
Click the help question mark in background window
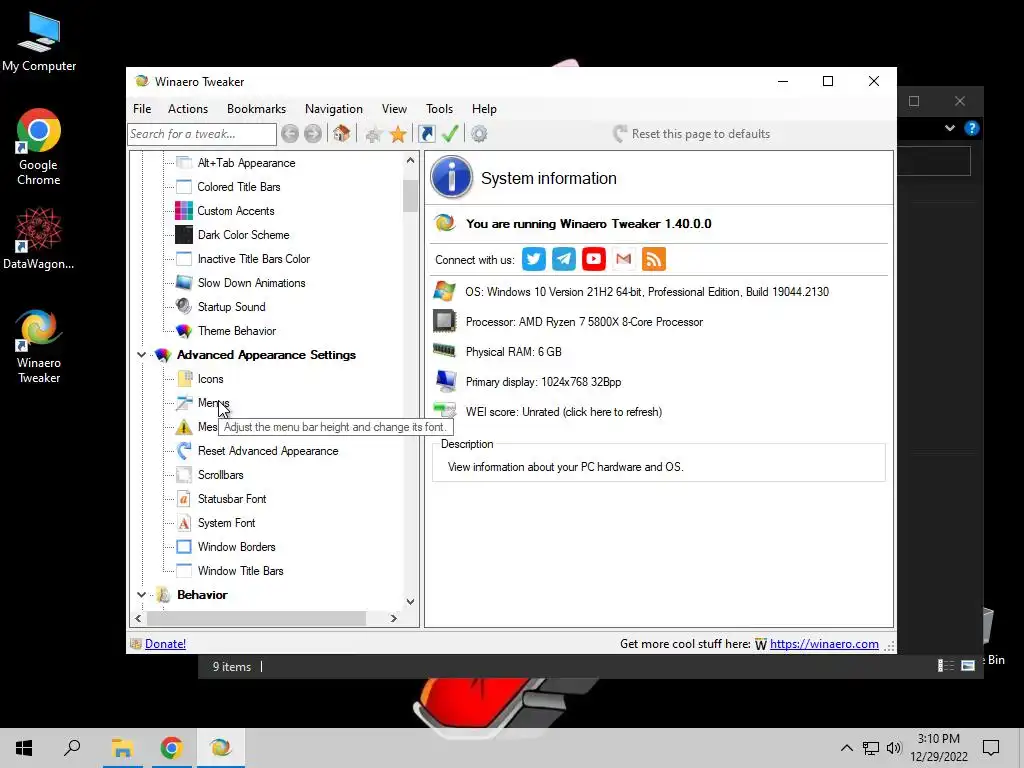click(x=972, y=128)
